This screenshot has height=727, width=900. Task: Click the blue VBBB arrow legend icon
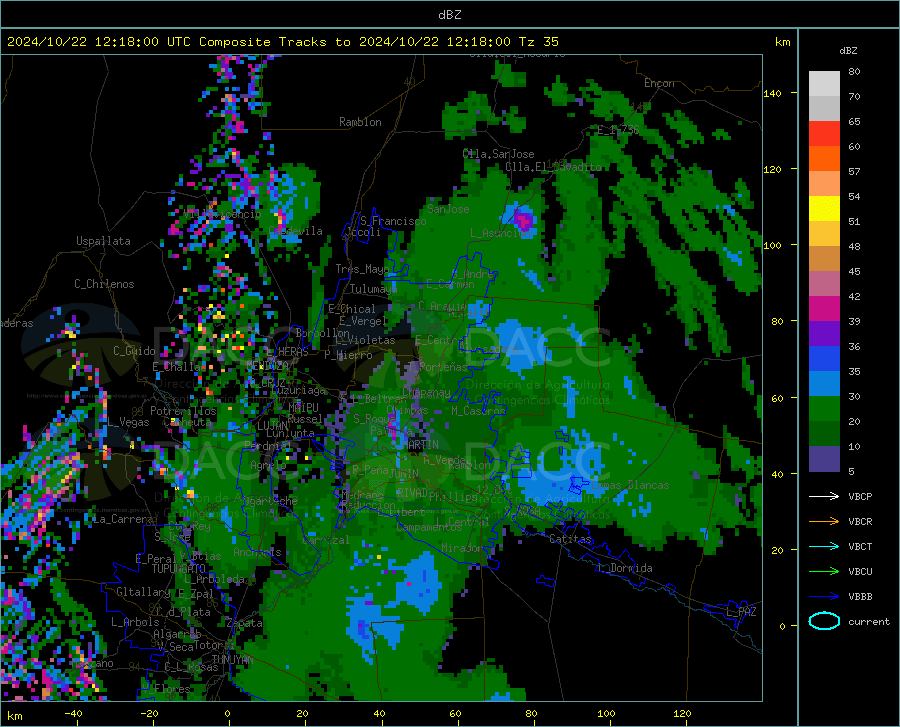824,597
